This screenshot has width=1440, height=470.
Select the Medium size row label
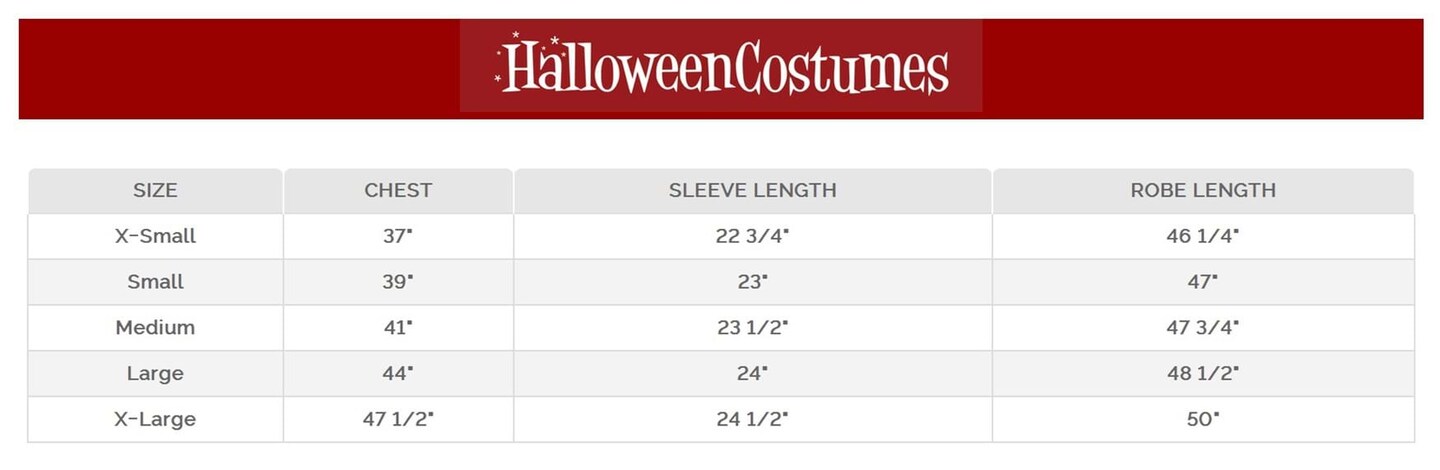pos(155,328)
